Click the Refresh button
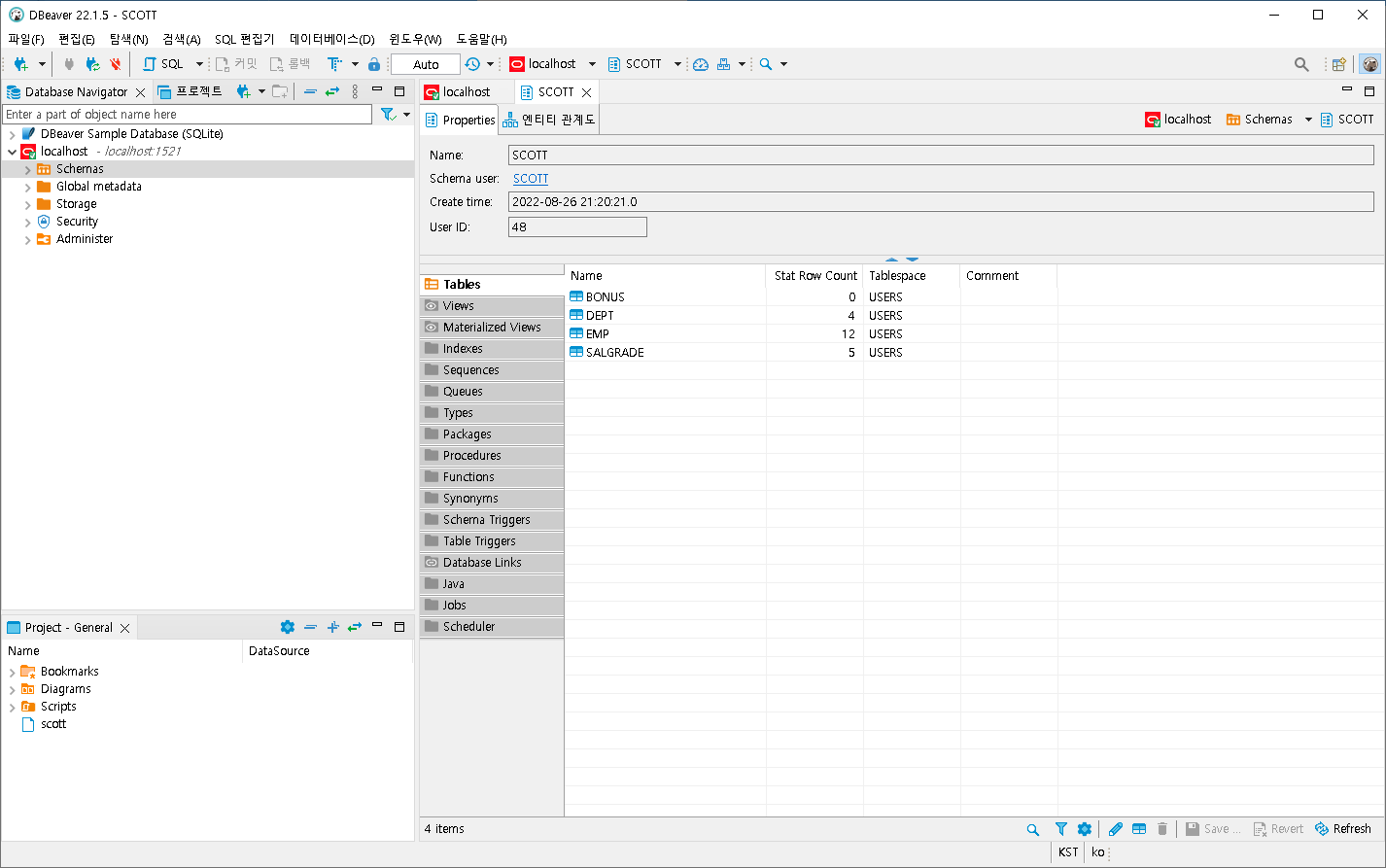This screenshot has width=1386, height=868. pyautogui.click(x=1343, y=829)
